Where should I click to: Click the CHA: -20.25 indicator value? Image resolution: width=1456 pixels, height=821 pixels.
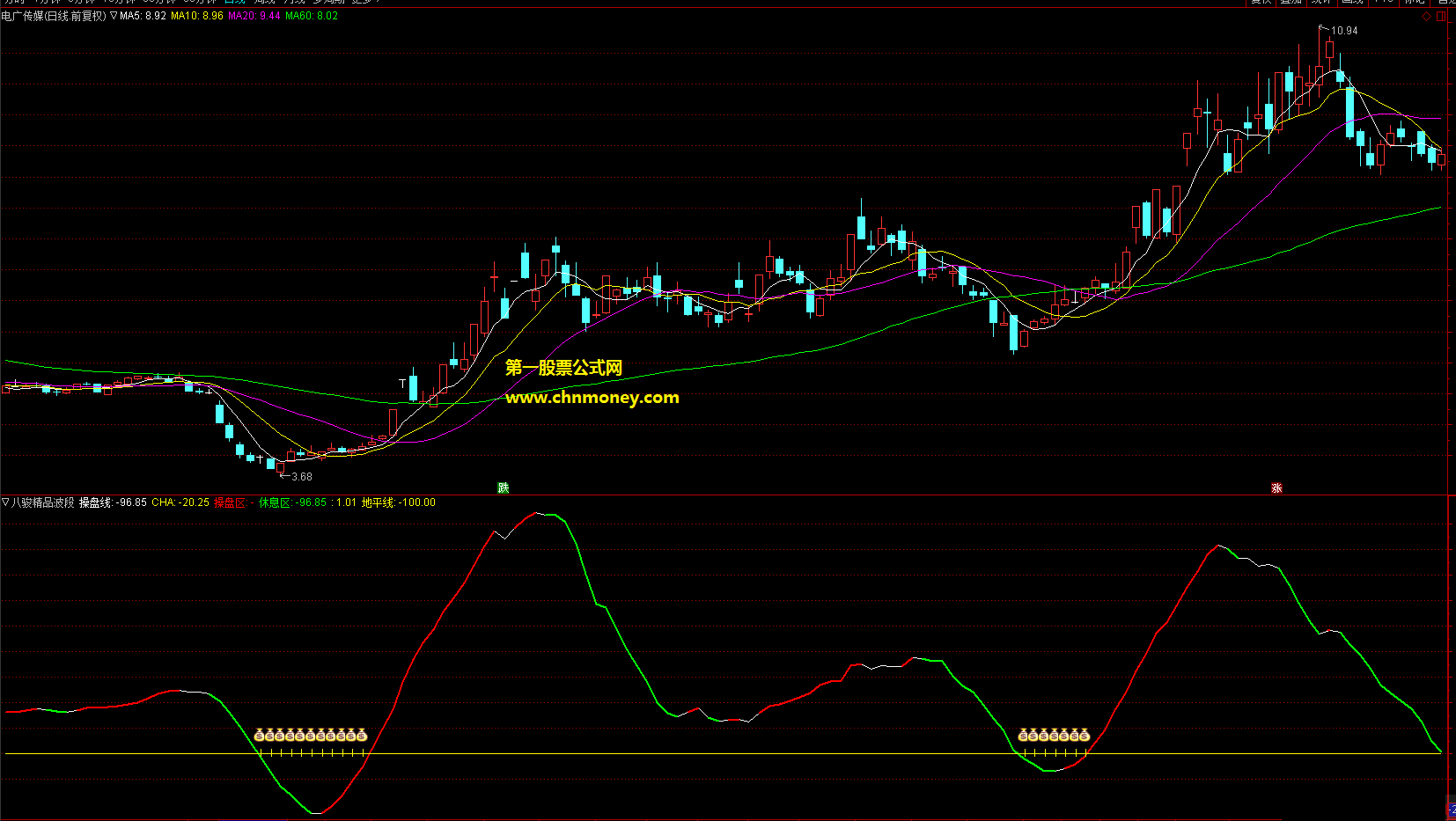pos(180,502)
